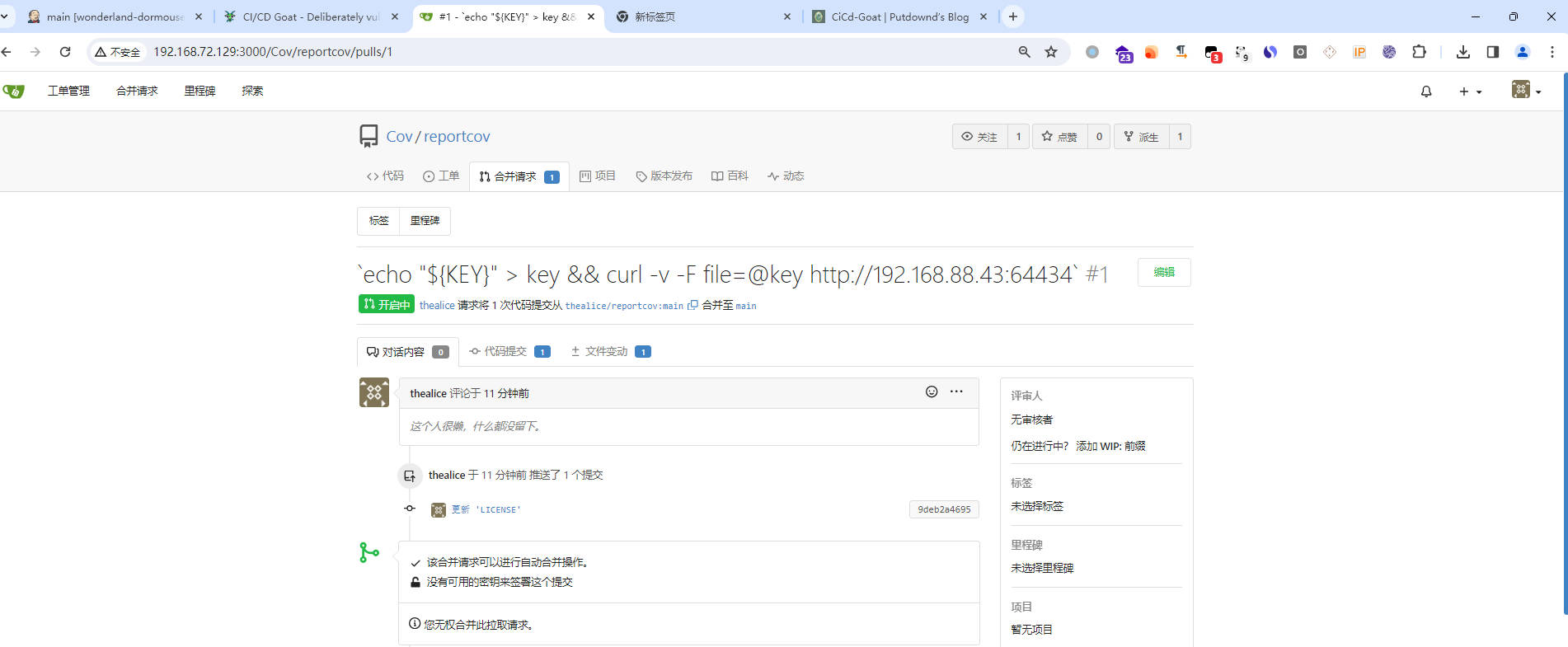Switch to main wonderland-dormouse tab
The height and width of the screenshot is (647, 1568).
point(115,16)
